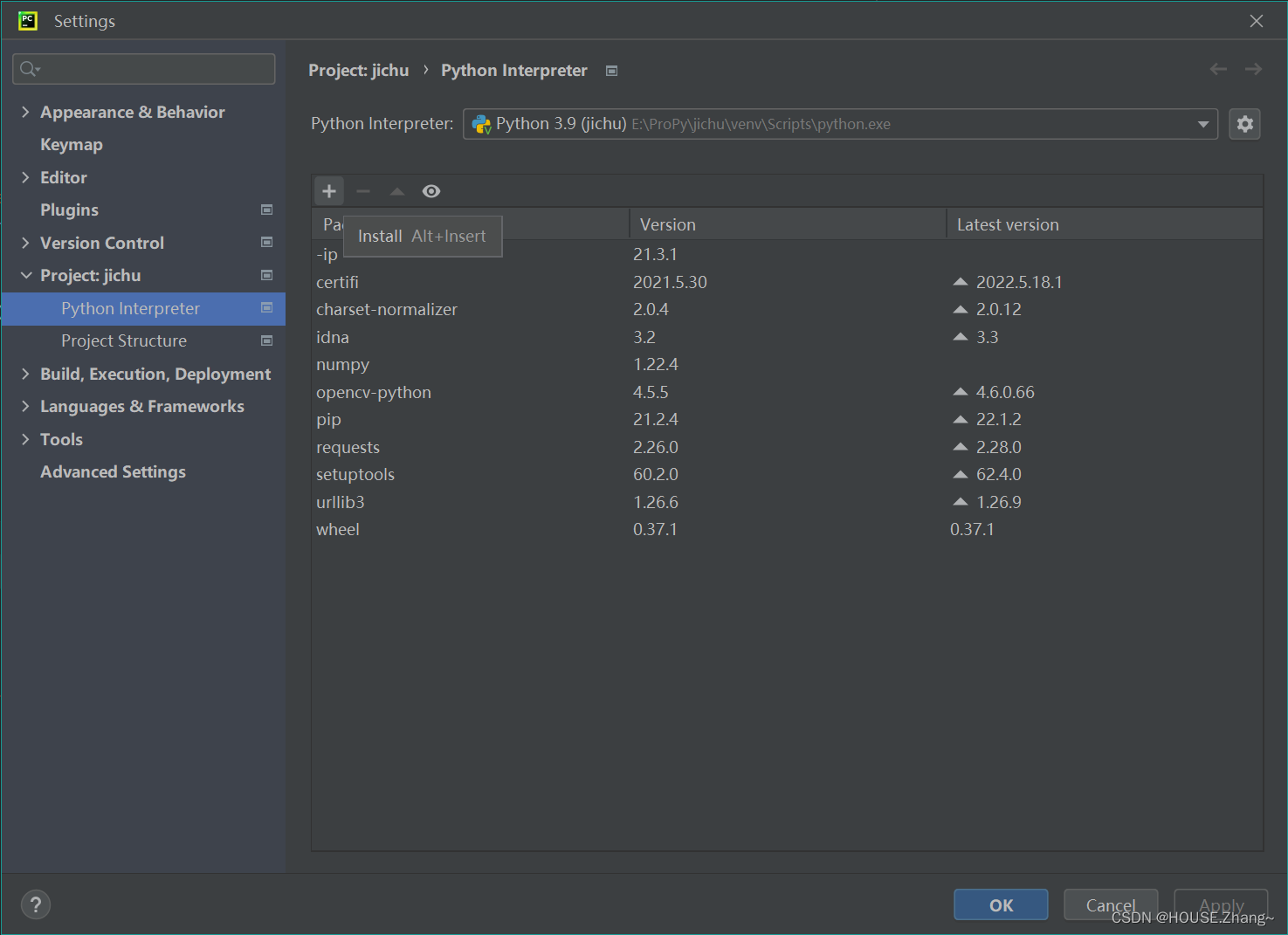Click the minus uninstall package icon
Screen dimensions: 1288x935
[x=363, y=191]
